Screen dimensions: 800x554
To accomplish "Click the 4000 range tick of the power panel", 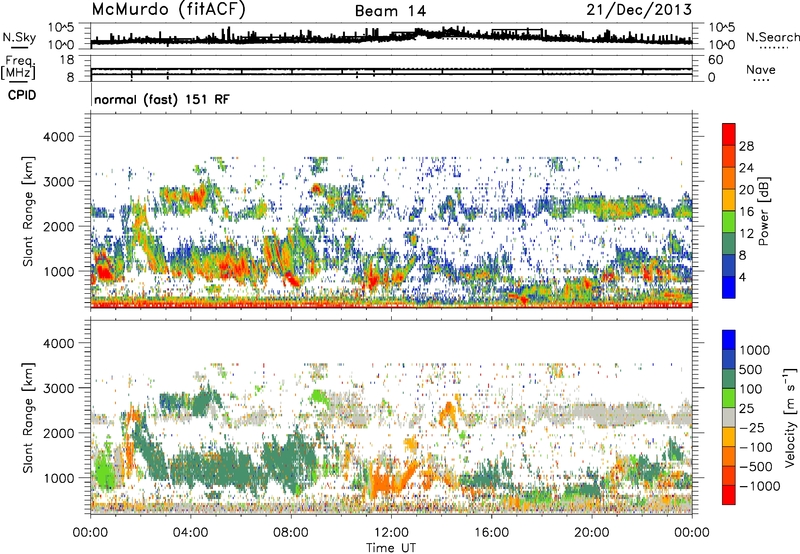I will (x=58, y=137).
